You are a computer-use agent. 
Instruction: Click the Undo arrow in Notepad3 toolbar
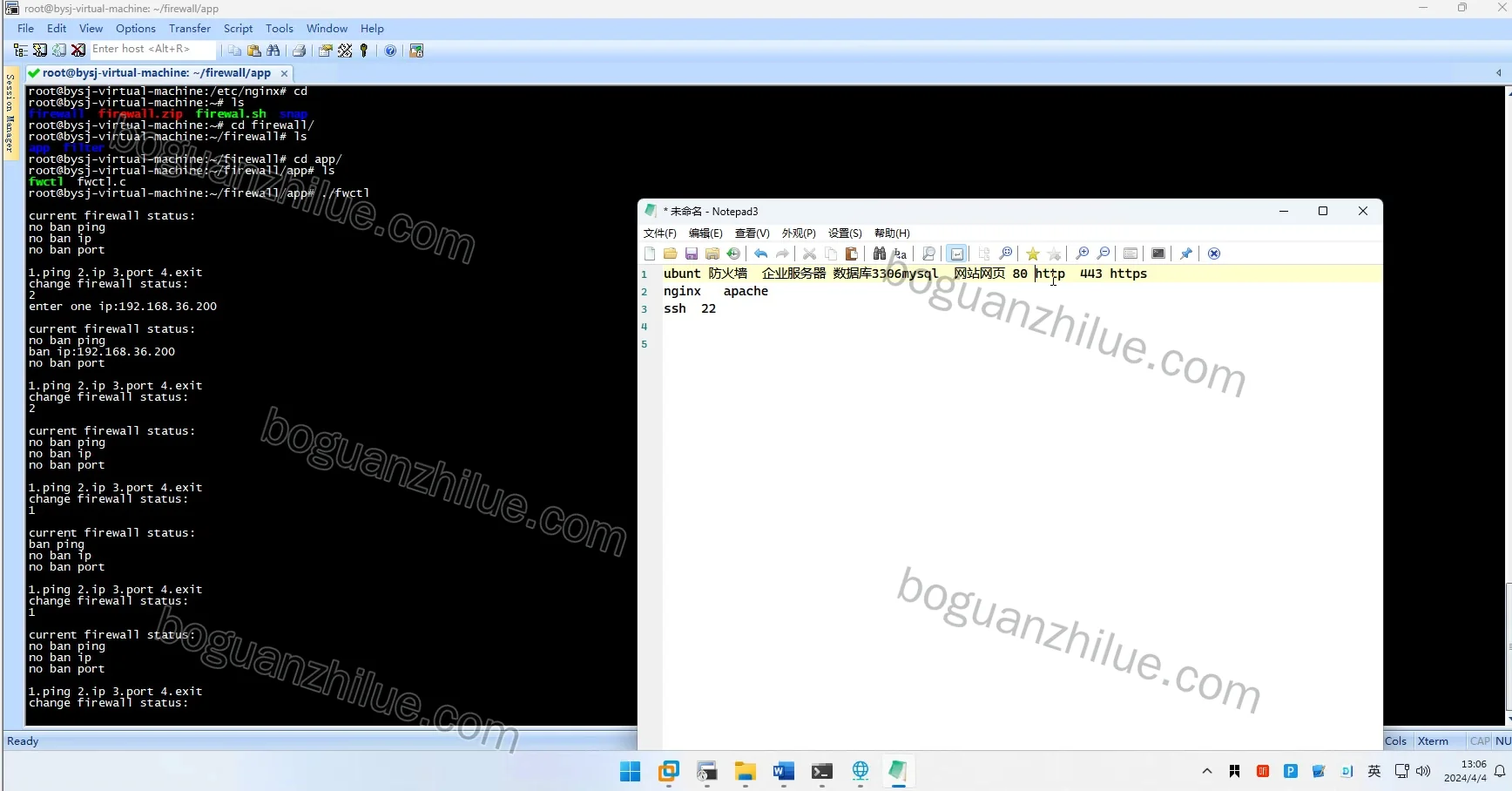760,254
